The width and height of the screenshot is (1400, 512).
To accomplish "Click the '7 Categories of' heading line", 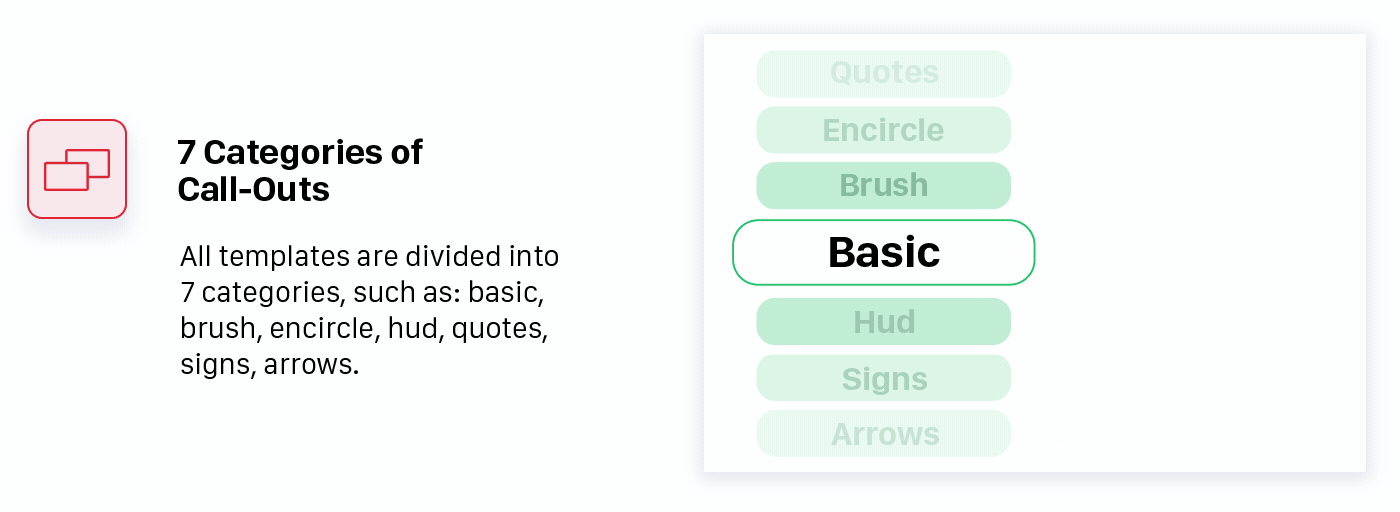I will [x=300, y=152].
